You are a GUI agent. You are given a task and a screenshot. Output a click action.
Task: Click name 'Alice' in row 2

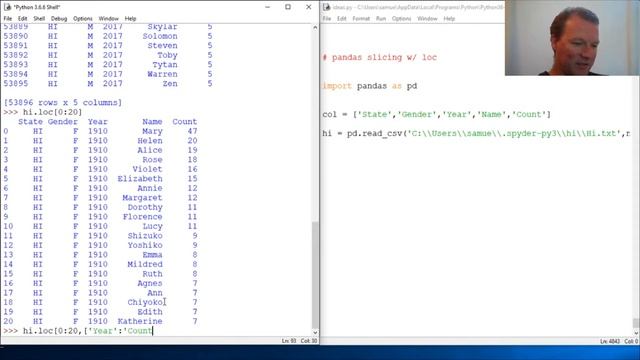coord(150,150)
